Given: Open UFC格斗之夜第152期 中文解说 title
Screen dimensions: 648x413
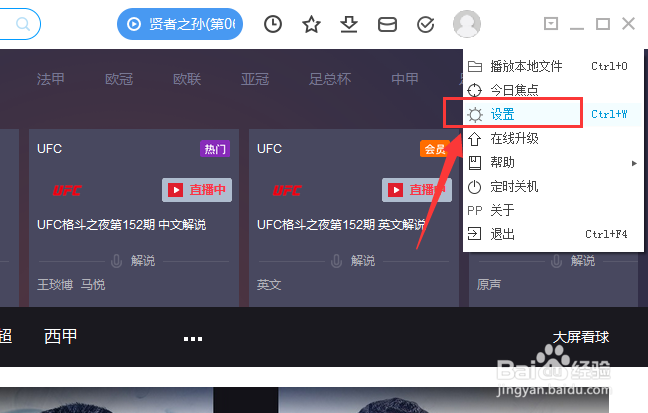Looking at the screenshot, I should tap(122, 224).
